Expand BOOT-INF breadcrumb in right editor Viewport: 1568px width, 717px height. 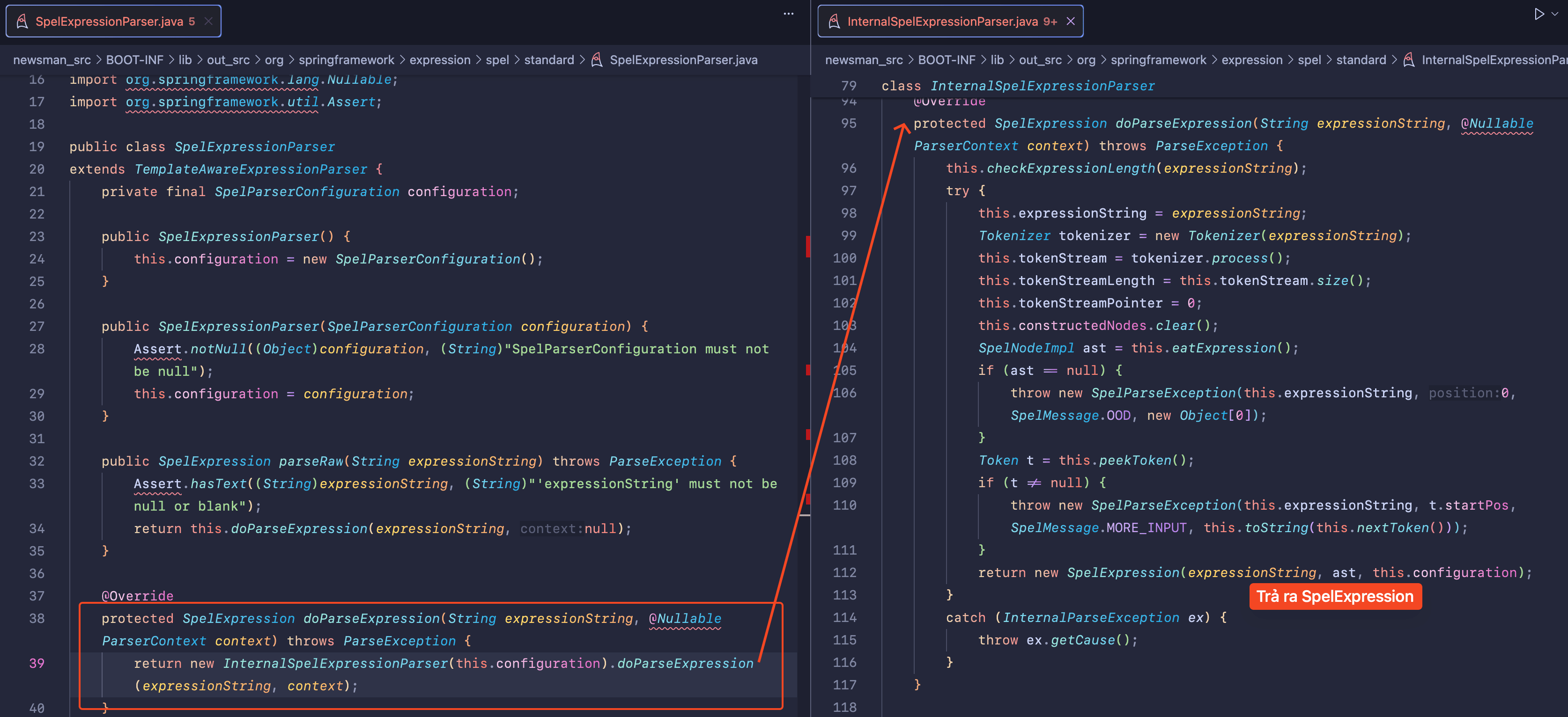point(946,59)
